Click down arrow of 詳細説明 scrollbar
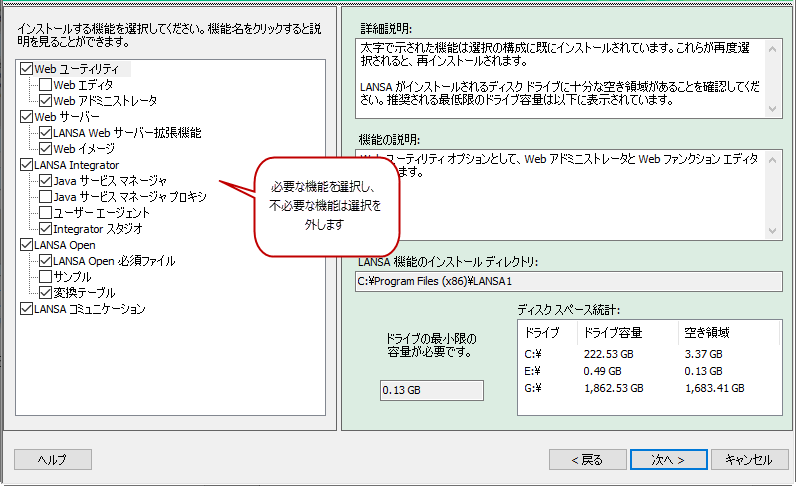 tap(773, 109)
